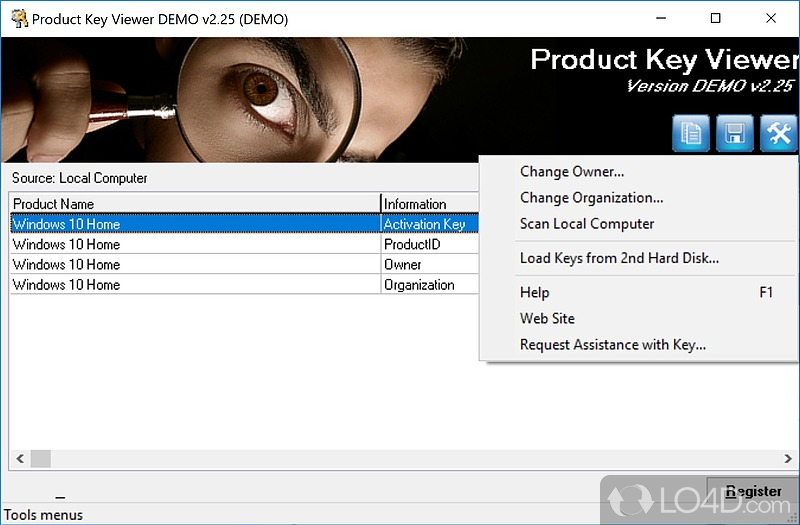800x525 pixels.
Task: Click the floppy disk save icon
Action: pos(735,133)
